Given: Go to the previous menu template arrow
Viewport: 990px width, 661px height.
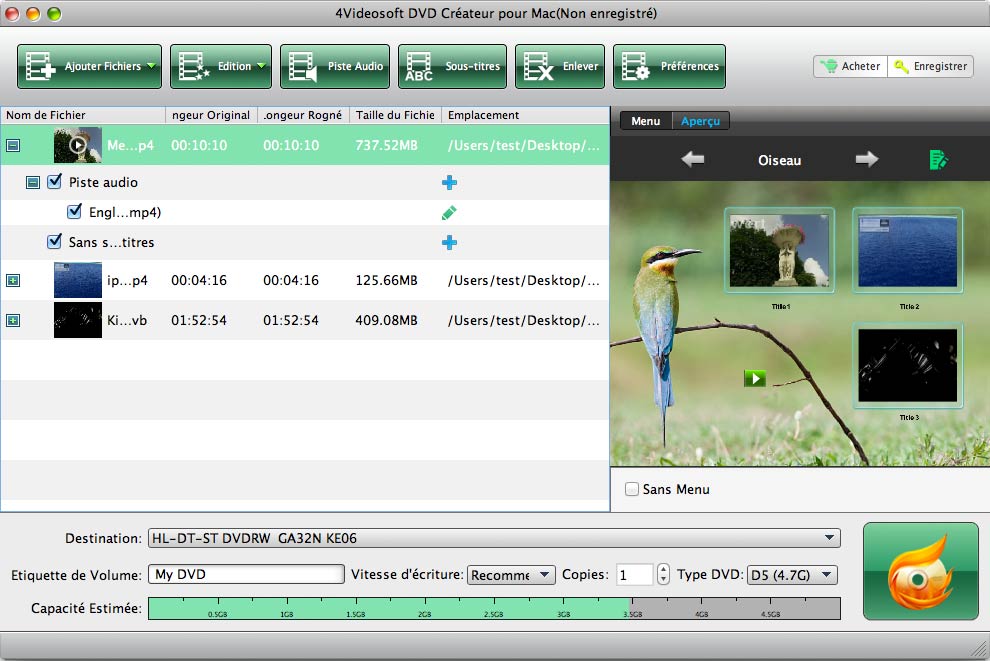Looking at the screenshot, I should coord(692,160).
